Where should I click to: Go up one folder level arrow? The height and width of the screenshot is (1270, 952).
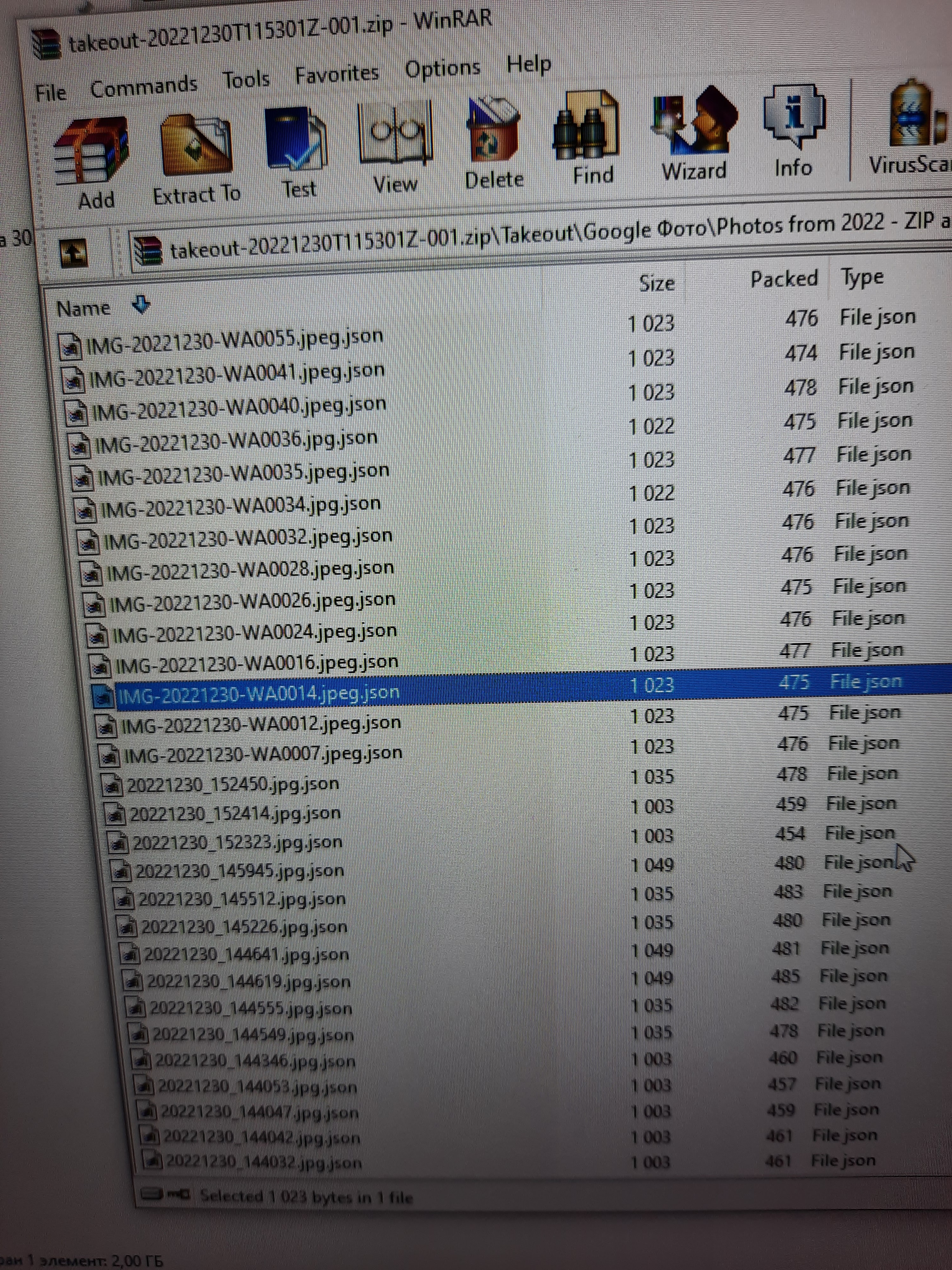pos(74,253)
